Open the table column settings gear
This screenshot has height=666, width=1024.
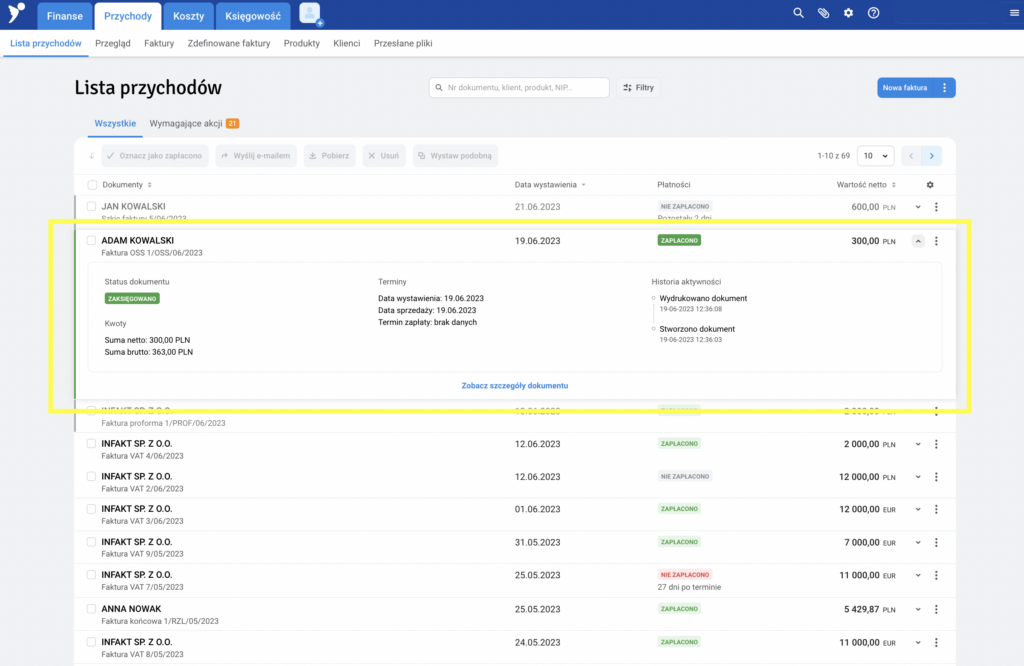click(931, 185)
